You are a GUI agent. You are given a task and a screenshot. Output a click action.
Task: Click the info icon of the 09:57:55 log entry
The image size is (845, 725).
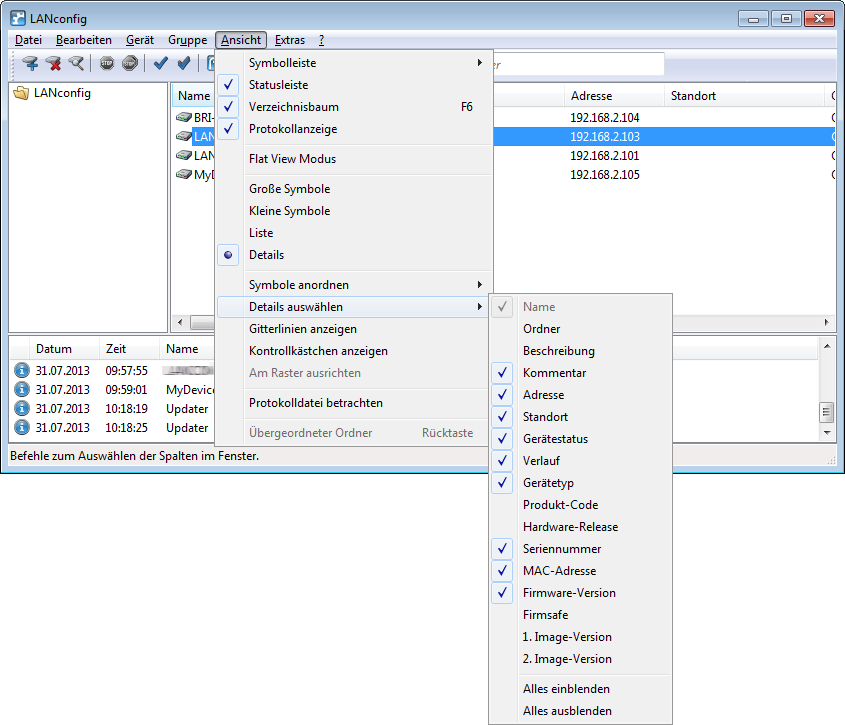(x=22, y=370)
